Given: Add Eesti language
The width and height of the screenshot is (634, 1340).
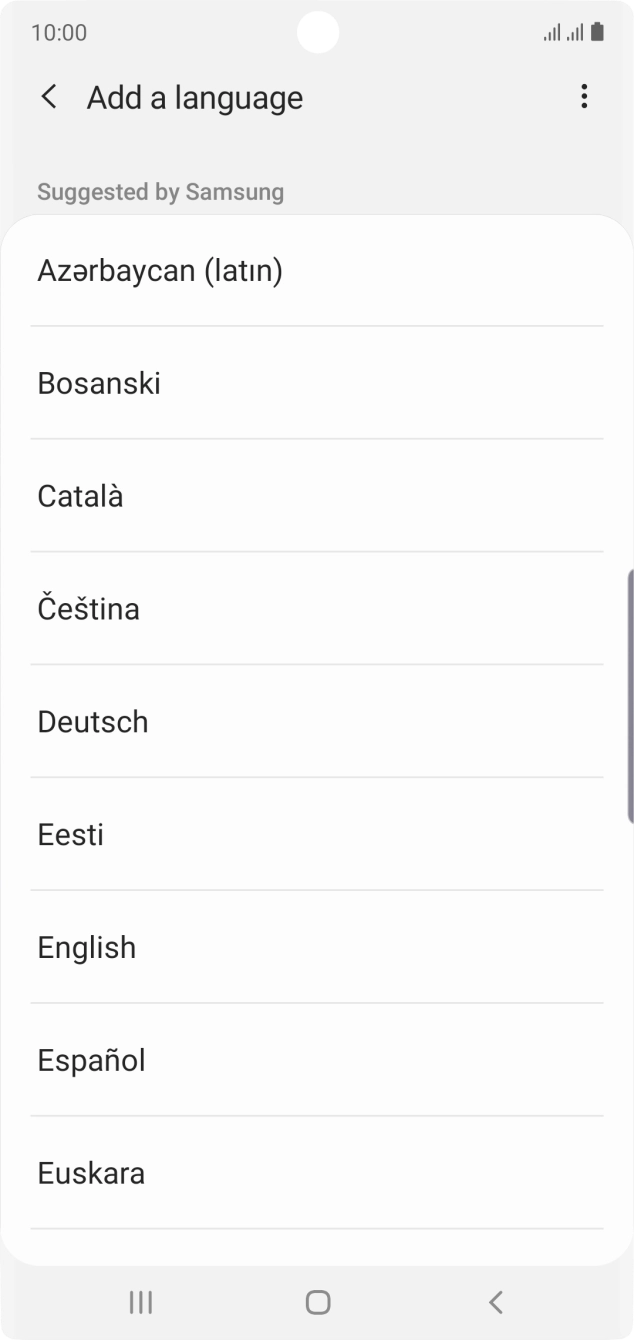Looking at the screenshot, I should (x=70, y=834).
